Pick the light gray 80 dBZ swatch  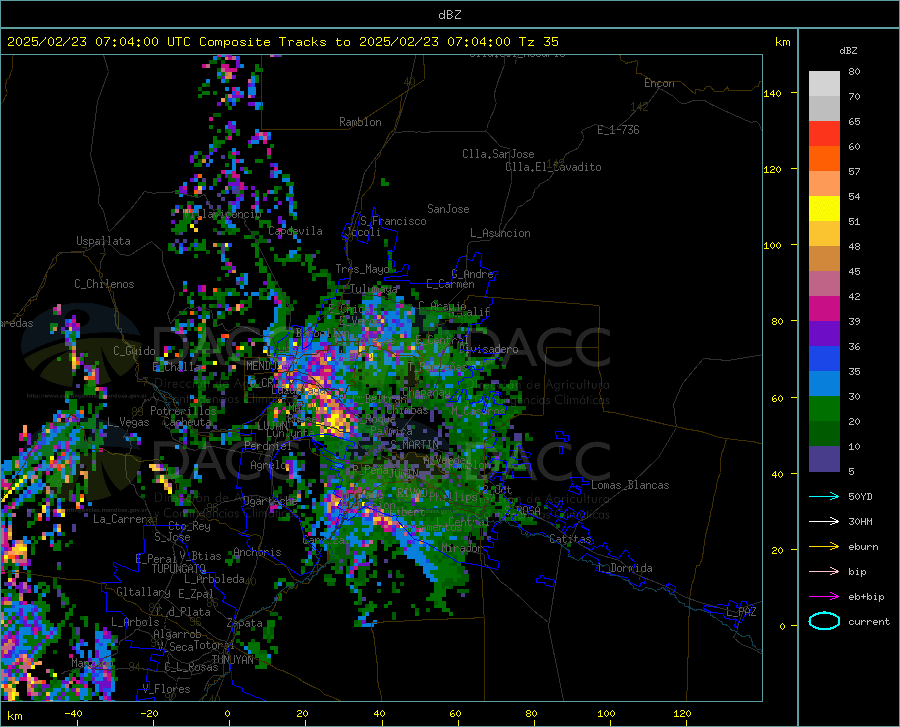coord(824,84)
